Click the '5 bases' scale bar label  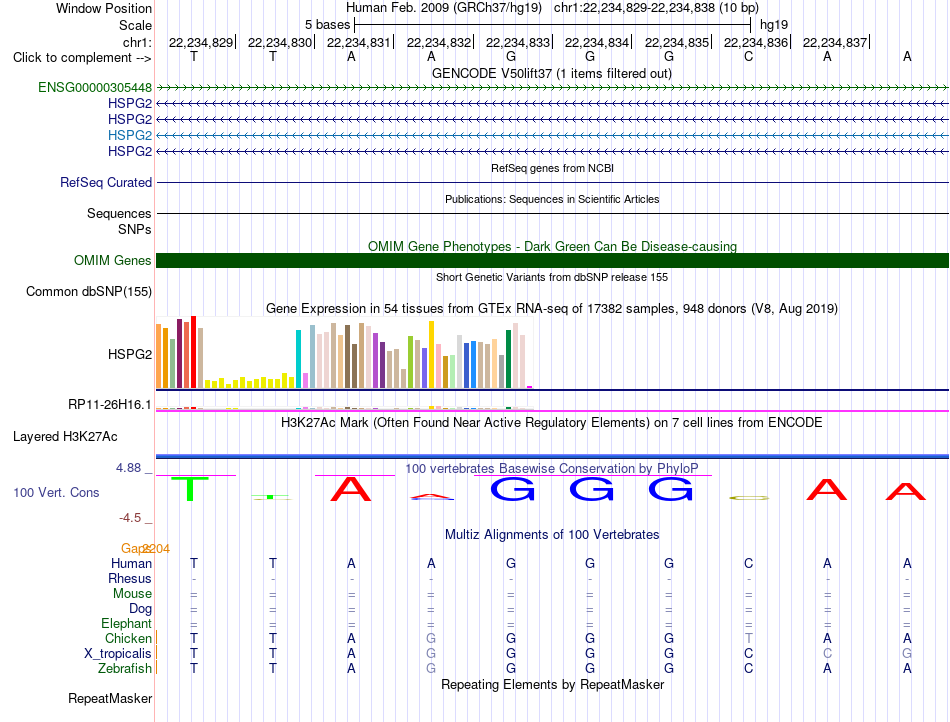327,25
